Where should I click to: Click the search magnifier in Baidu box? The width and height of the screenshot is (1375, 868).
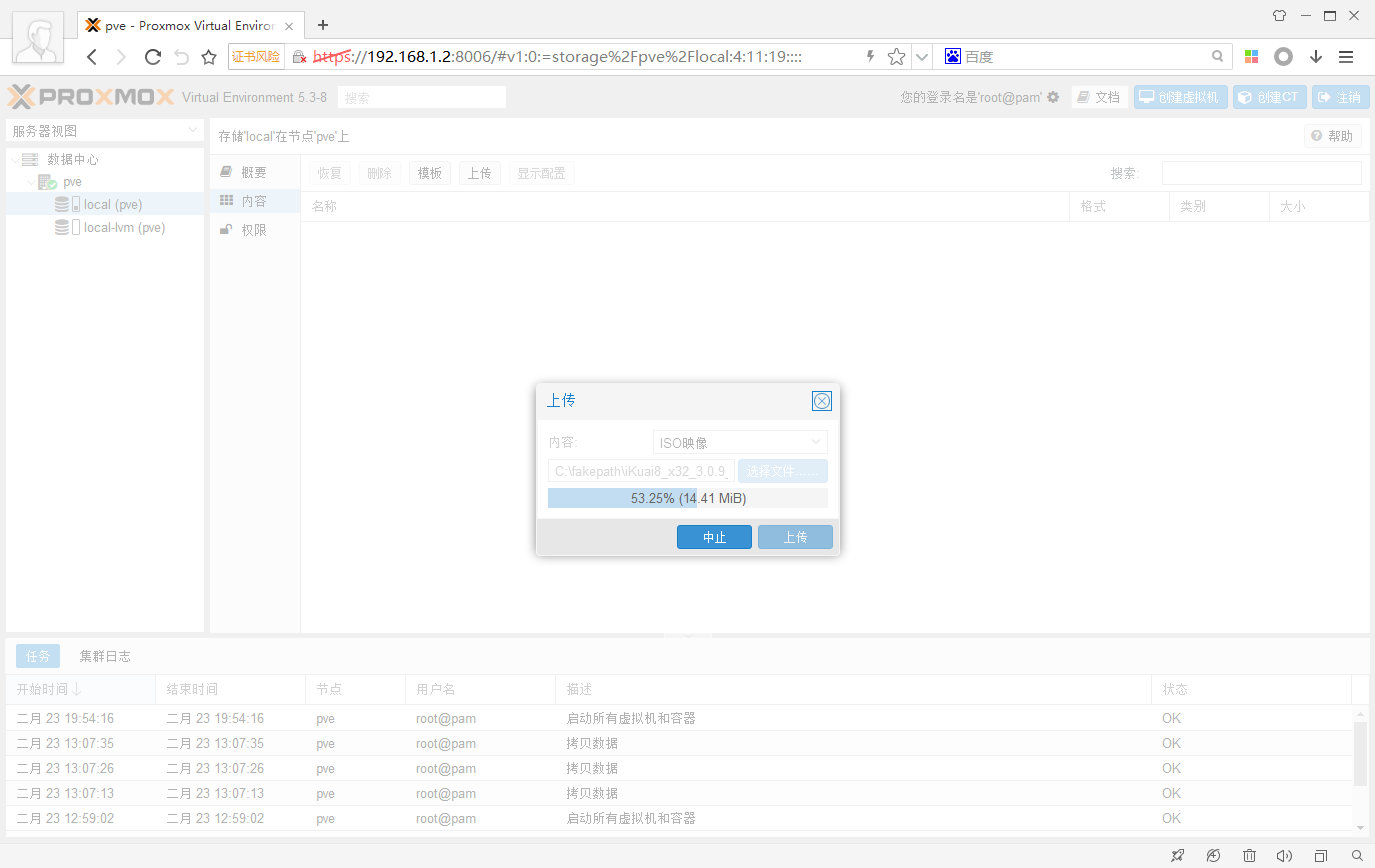(x=1217, y=57)
